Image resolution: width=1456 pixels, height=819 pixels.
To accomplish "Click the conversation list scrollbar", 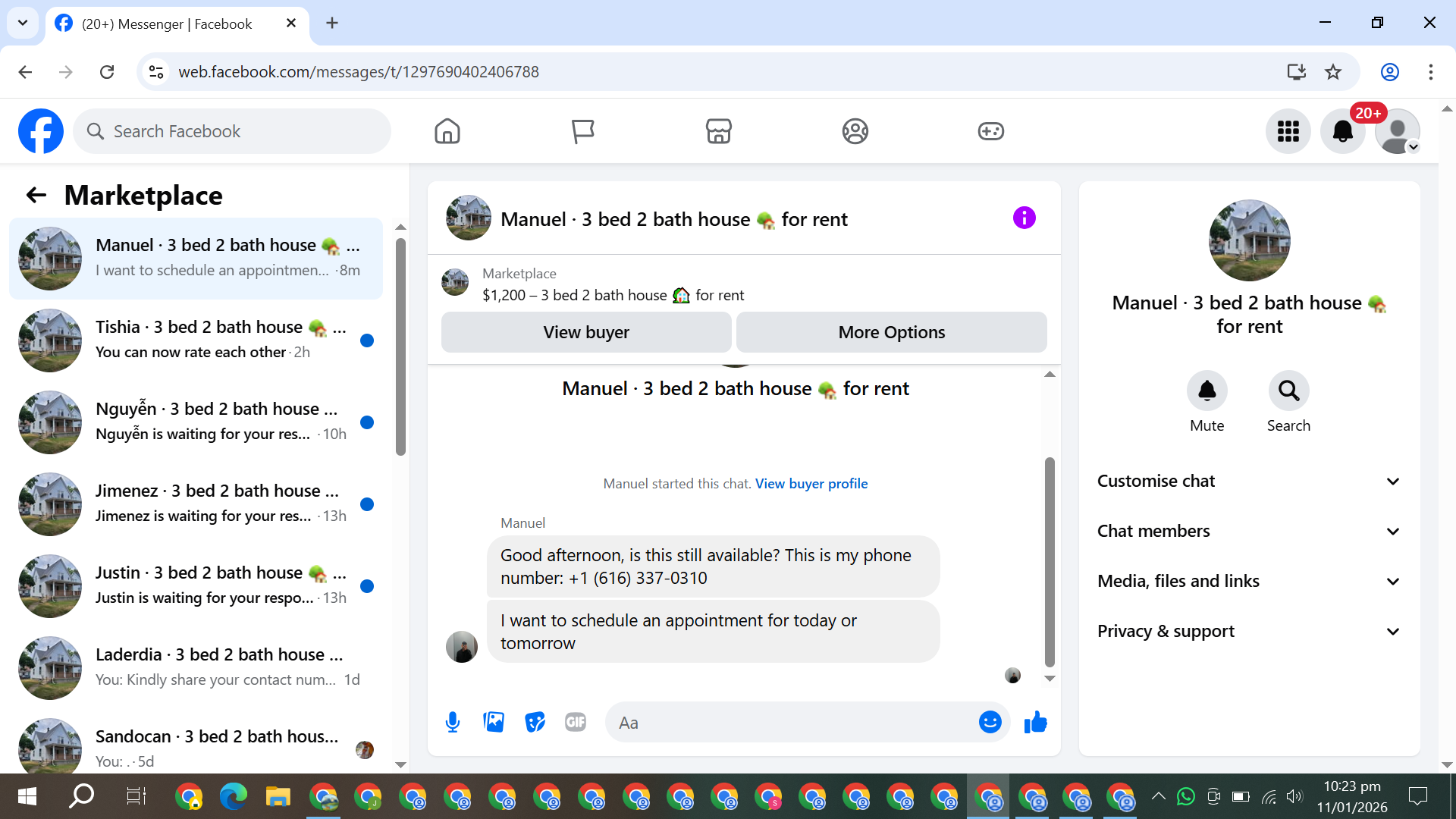I will [x=401, y=347].
